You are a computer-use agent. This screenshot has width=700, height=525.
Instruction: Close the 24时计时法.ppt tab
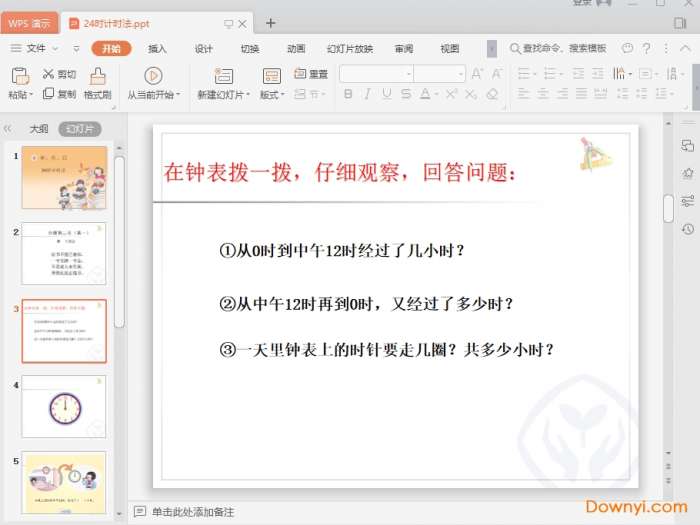coord(242,24)
